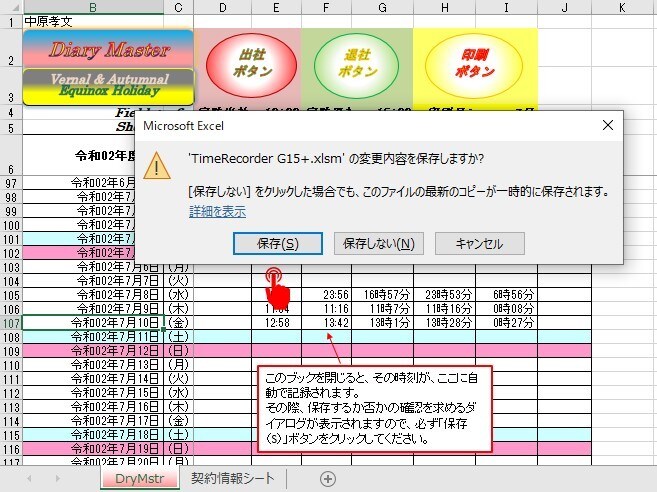Viewport: 657px width, 492px height.
Task: Select column F header
Action: coord(326,7)
